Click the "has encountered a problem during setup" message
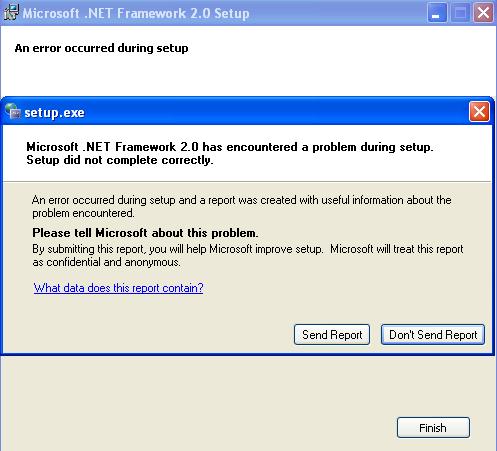This screenshot has height=451, width=497. 318,147
